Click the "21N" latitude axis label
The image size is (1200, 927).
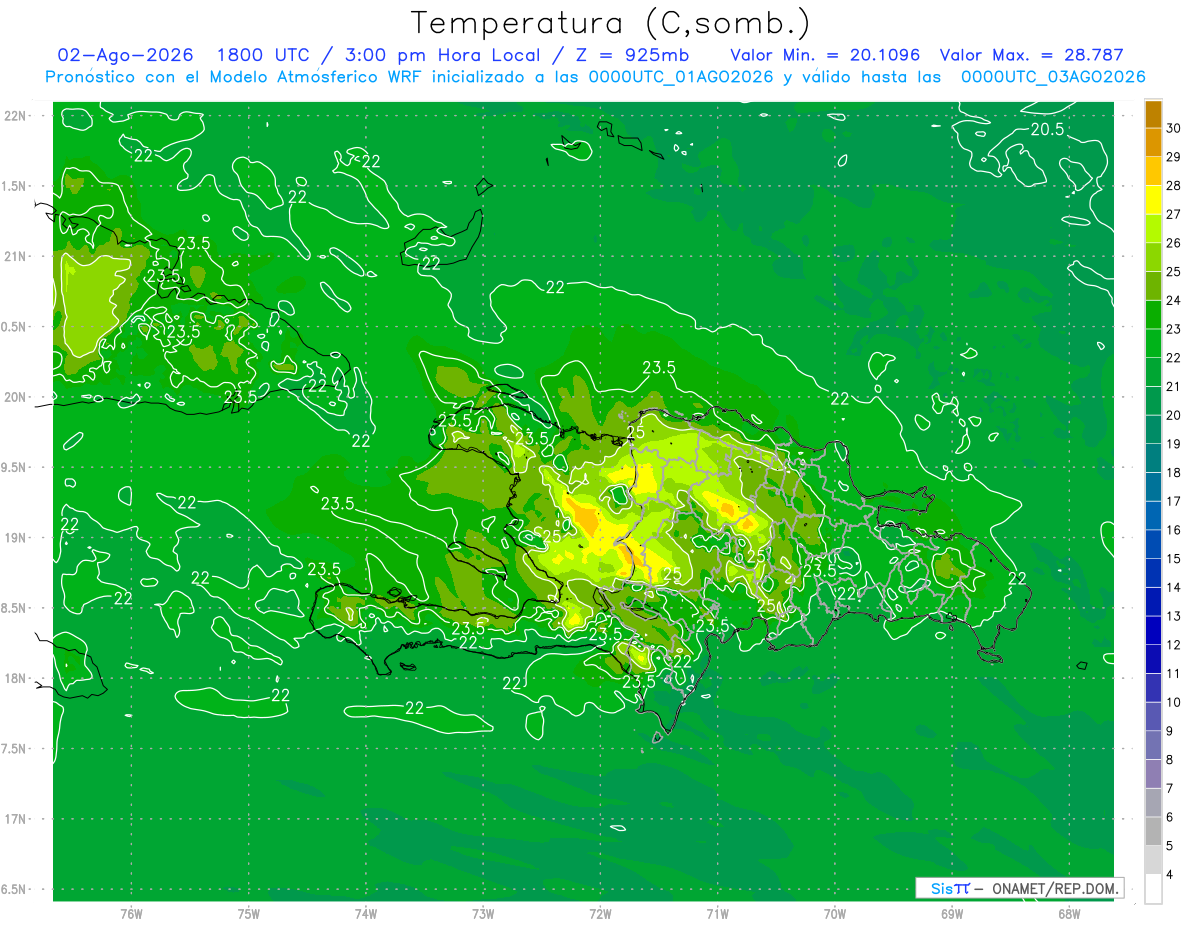pyautogui.click(x=16, y=256)
